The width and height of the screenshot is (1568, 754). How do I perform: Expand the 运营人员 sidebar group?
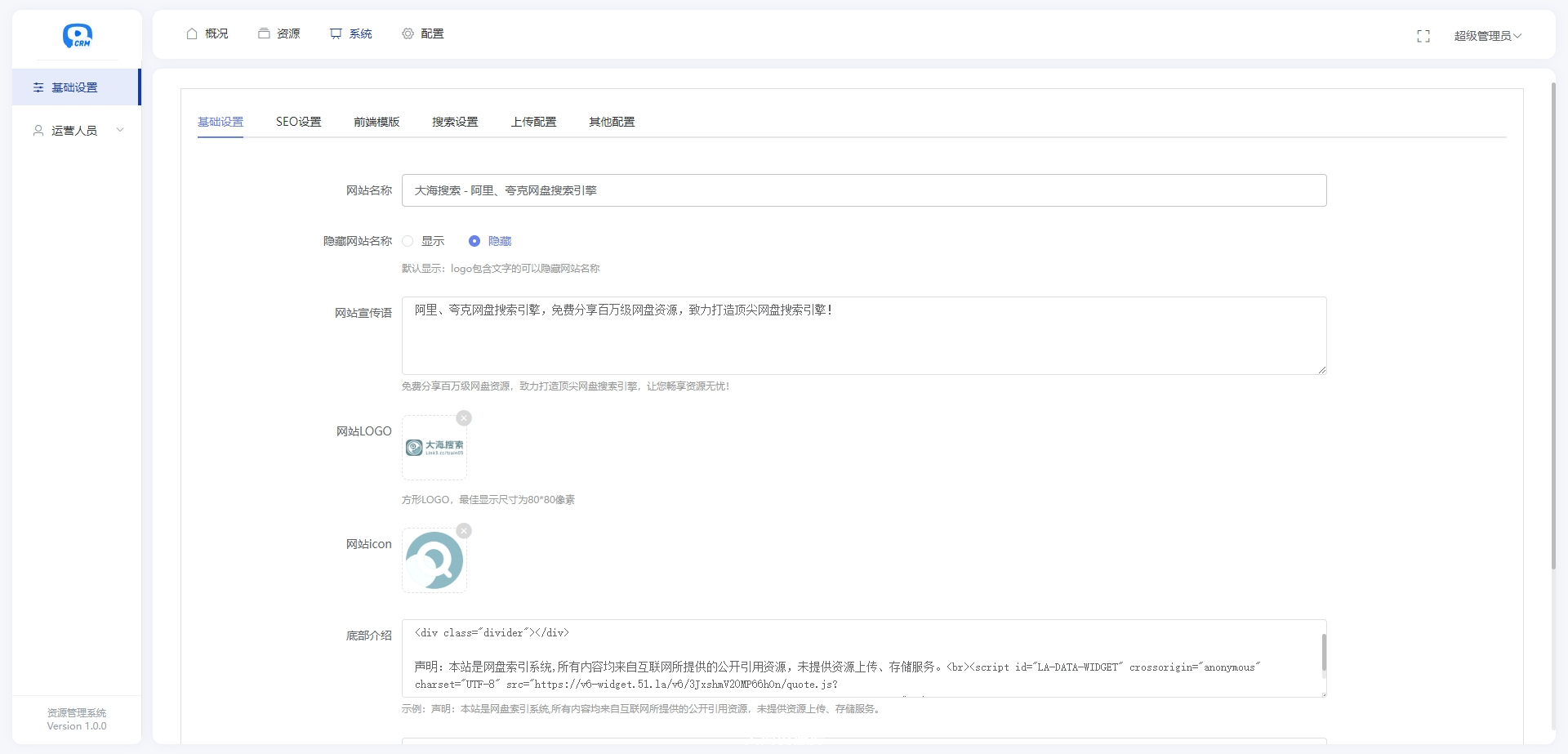coord(76,131)
